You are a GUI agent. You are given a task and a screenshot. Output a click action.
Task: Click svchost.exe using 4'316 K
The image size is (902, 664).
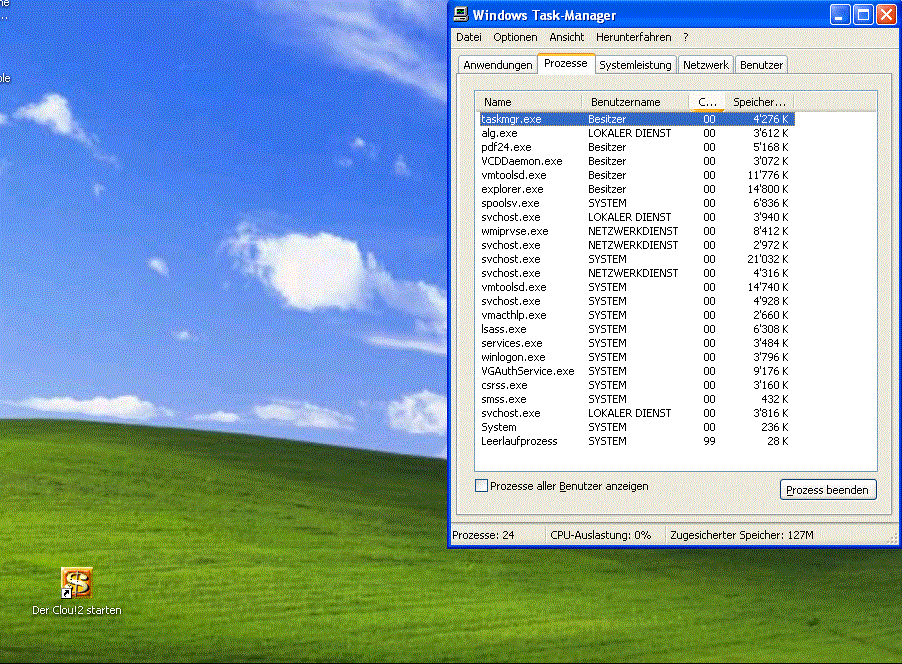637,273
